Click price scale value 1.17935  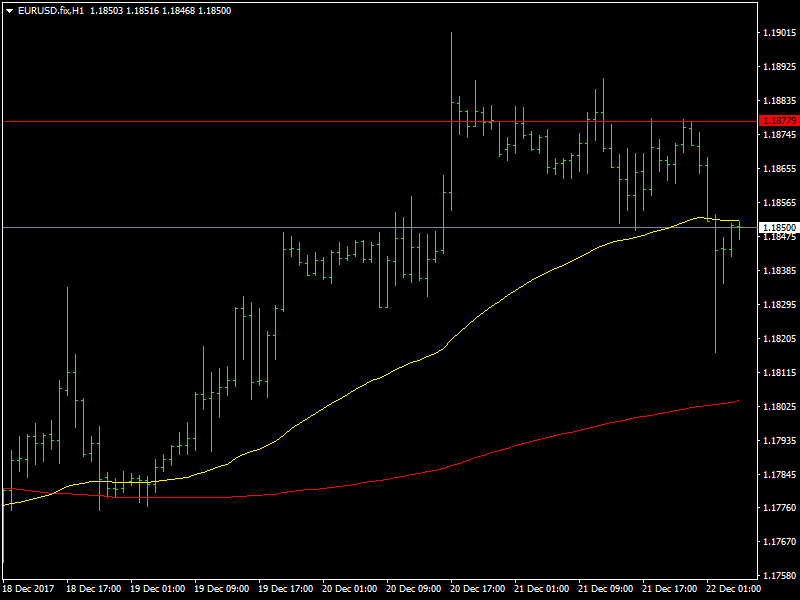779,441
